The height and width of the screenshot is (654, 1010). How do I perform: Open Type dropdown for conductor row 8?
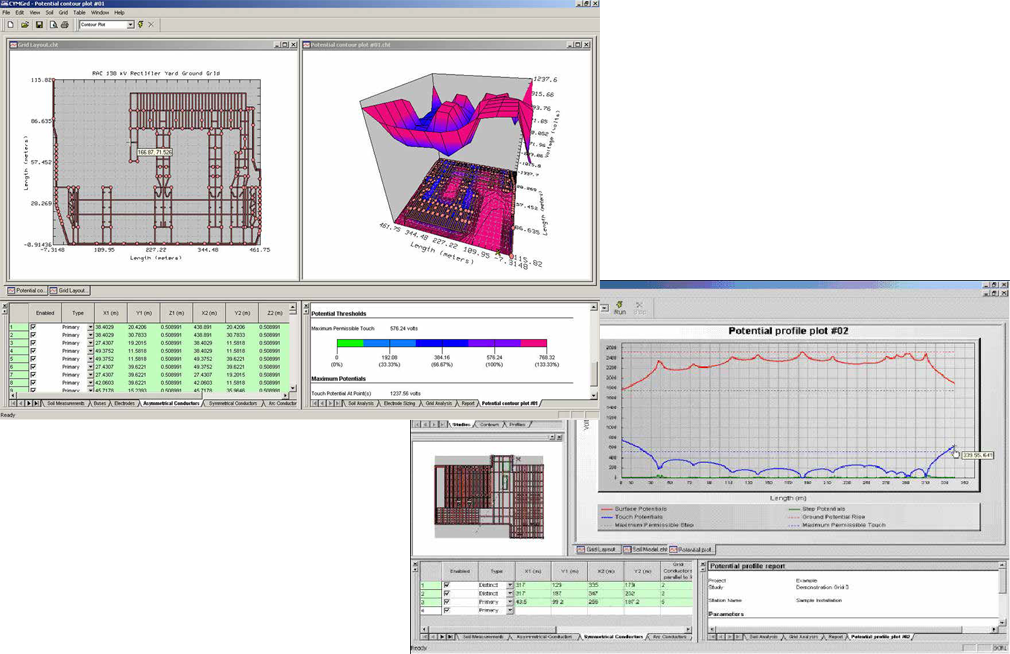click(x=90, y=383)
